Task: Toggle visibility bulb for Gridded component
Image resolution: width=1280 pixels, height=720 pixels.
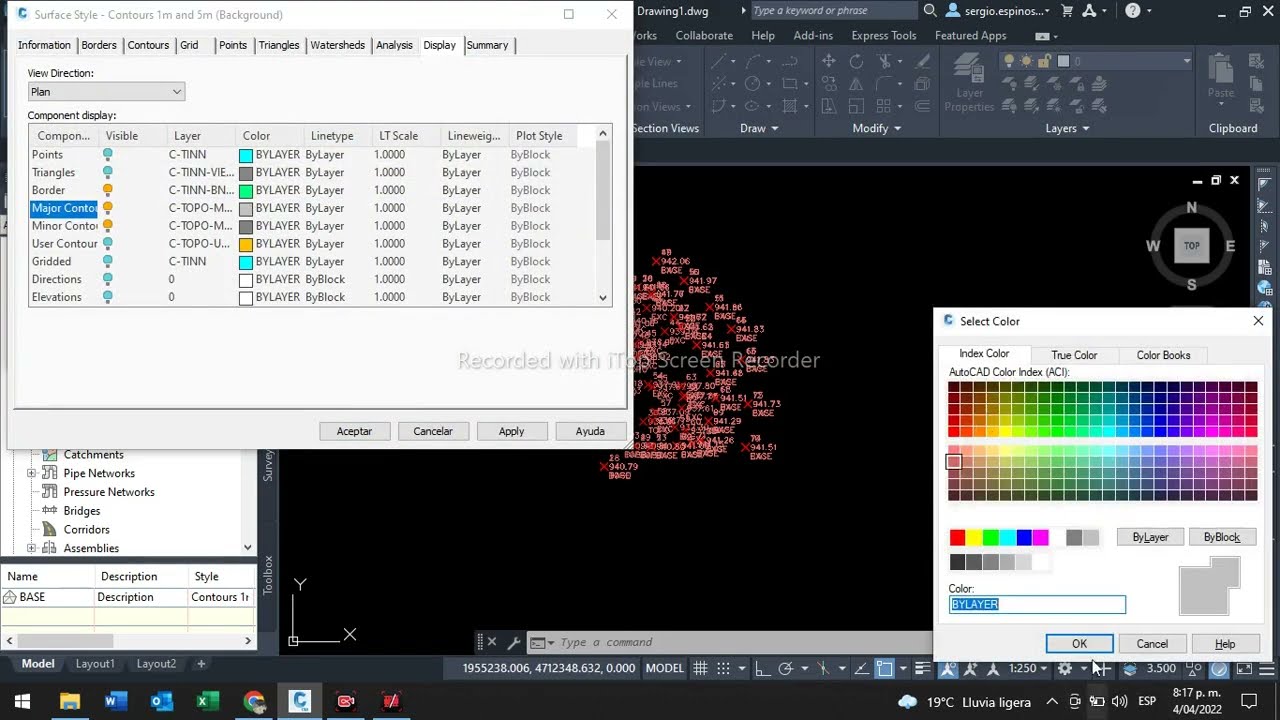Action: tap(108, 262)
